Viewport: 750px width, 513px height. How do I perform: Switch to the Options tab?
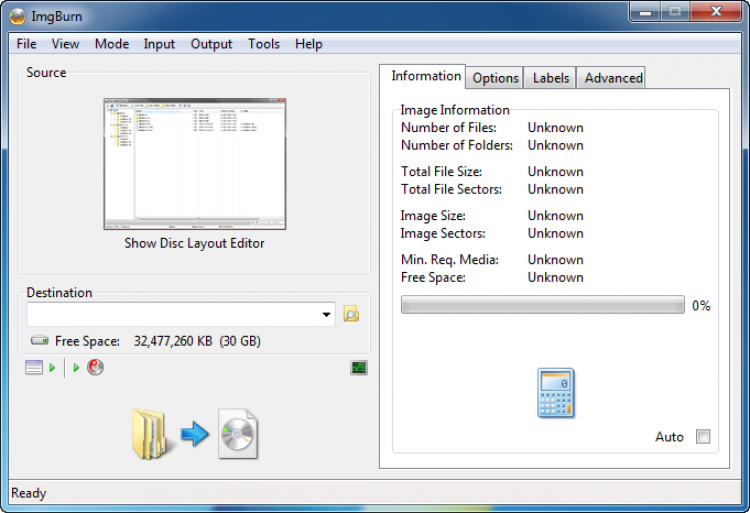point(496,78)
